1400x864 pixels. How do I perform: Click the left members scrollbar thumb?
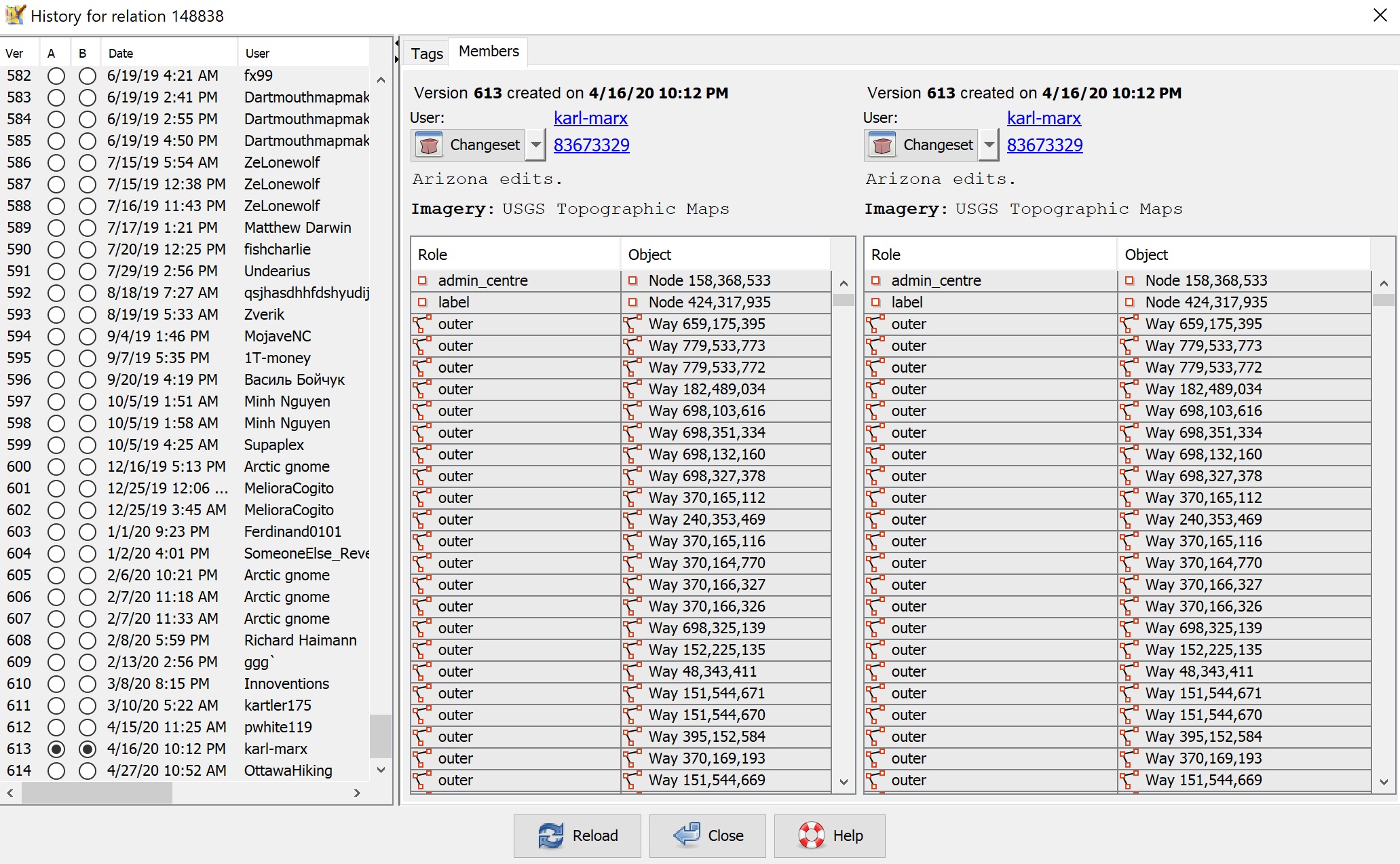[x=844, y=300]
